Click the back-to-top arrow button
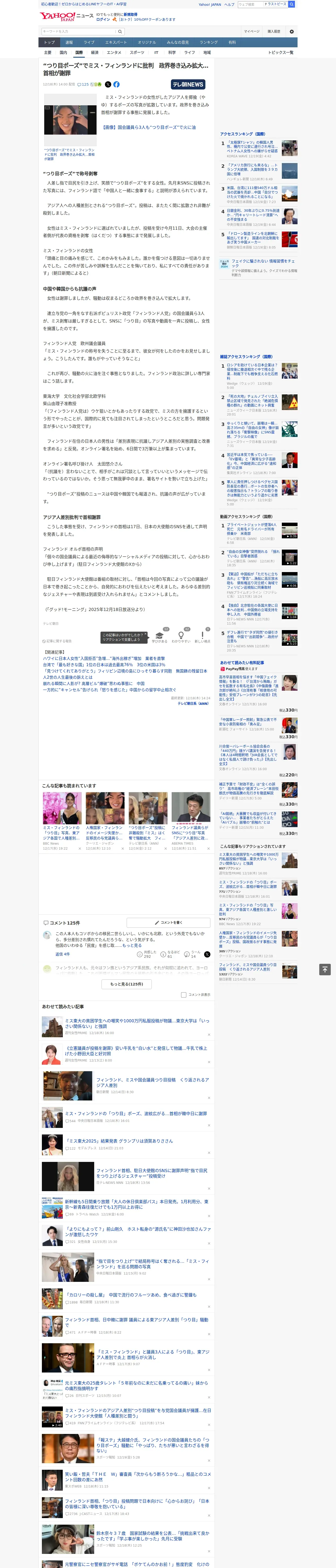Screen dimensions: 336x1568 tap(325, 969)
